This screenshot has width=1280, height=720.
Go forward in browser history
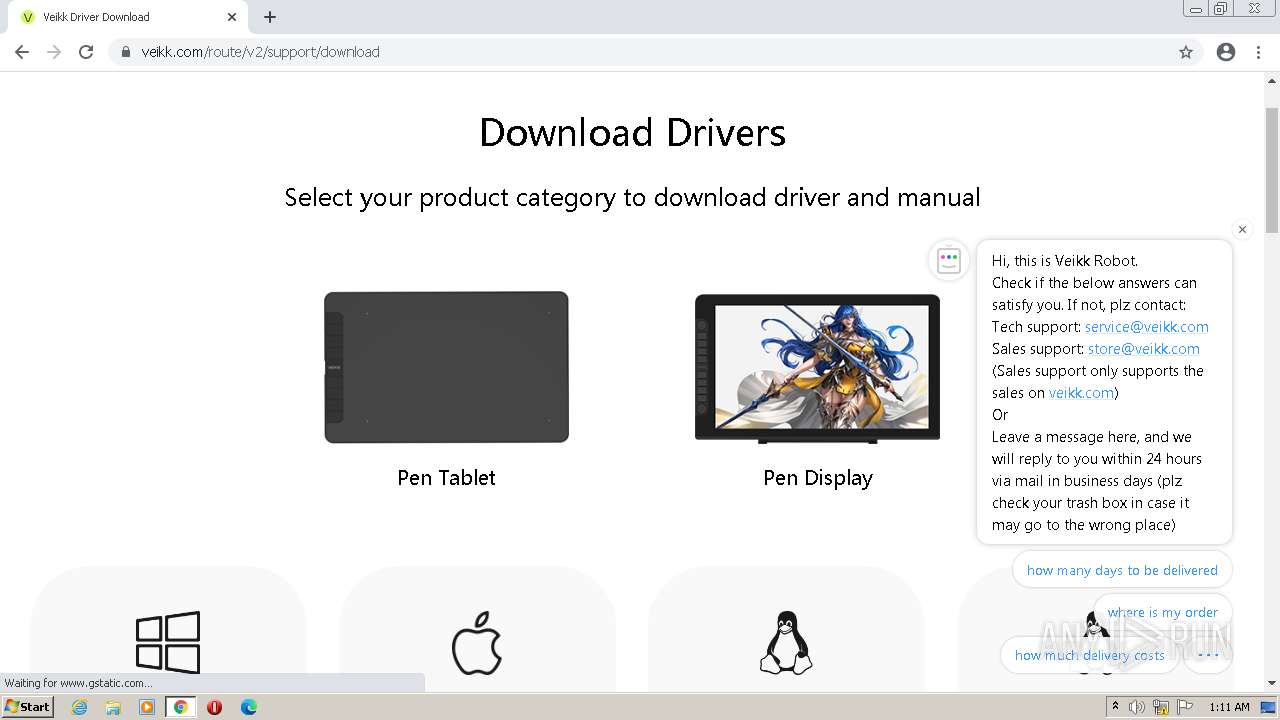(54, 52)
